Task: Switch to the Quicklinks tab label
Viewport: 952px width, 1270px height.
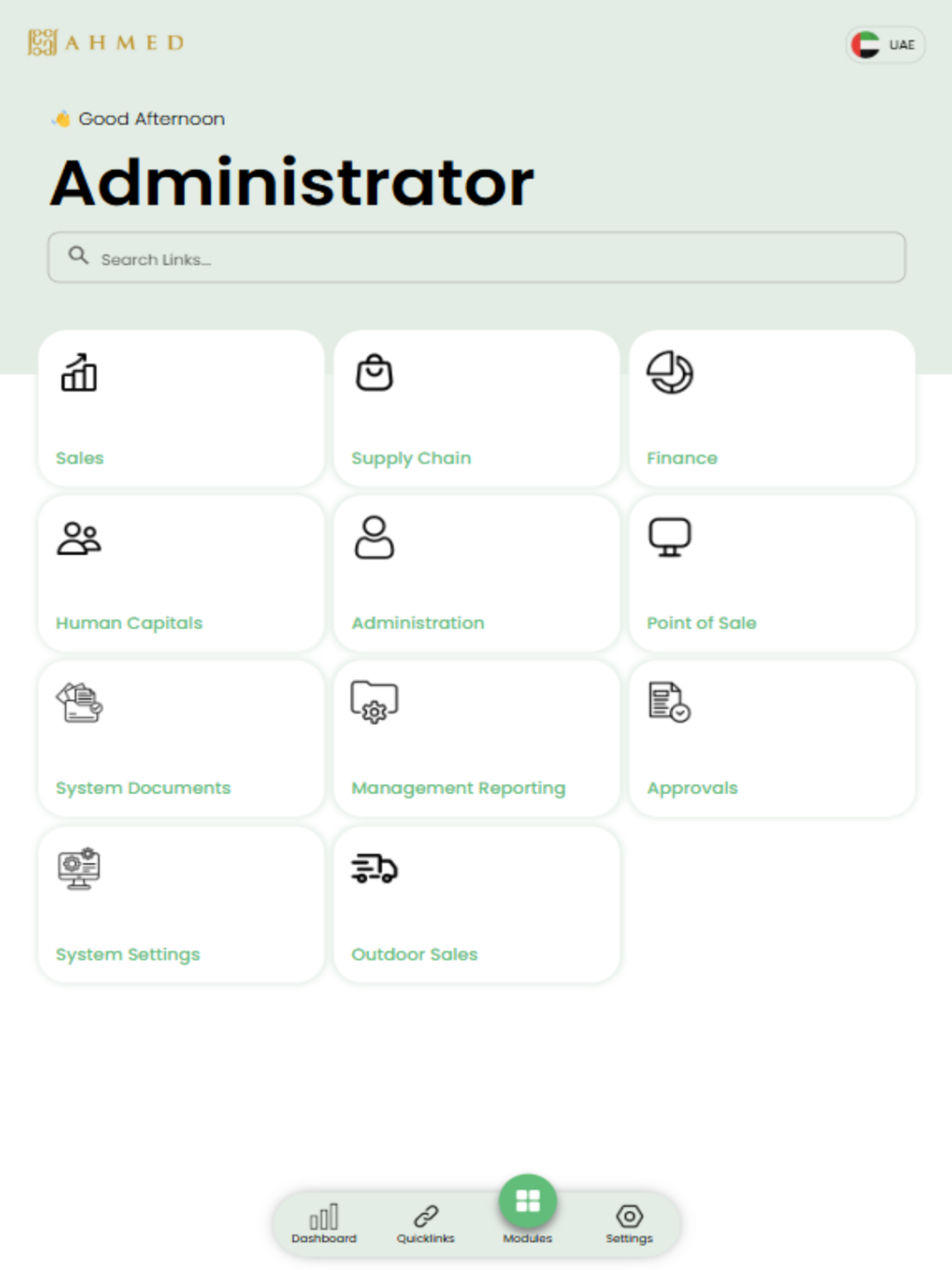Action: [x=426, y=1239]
